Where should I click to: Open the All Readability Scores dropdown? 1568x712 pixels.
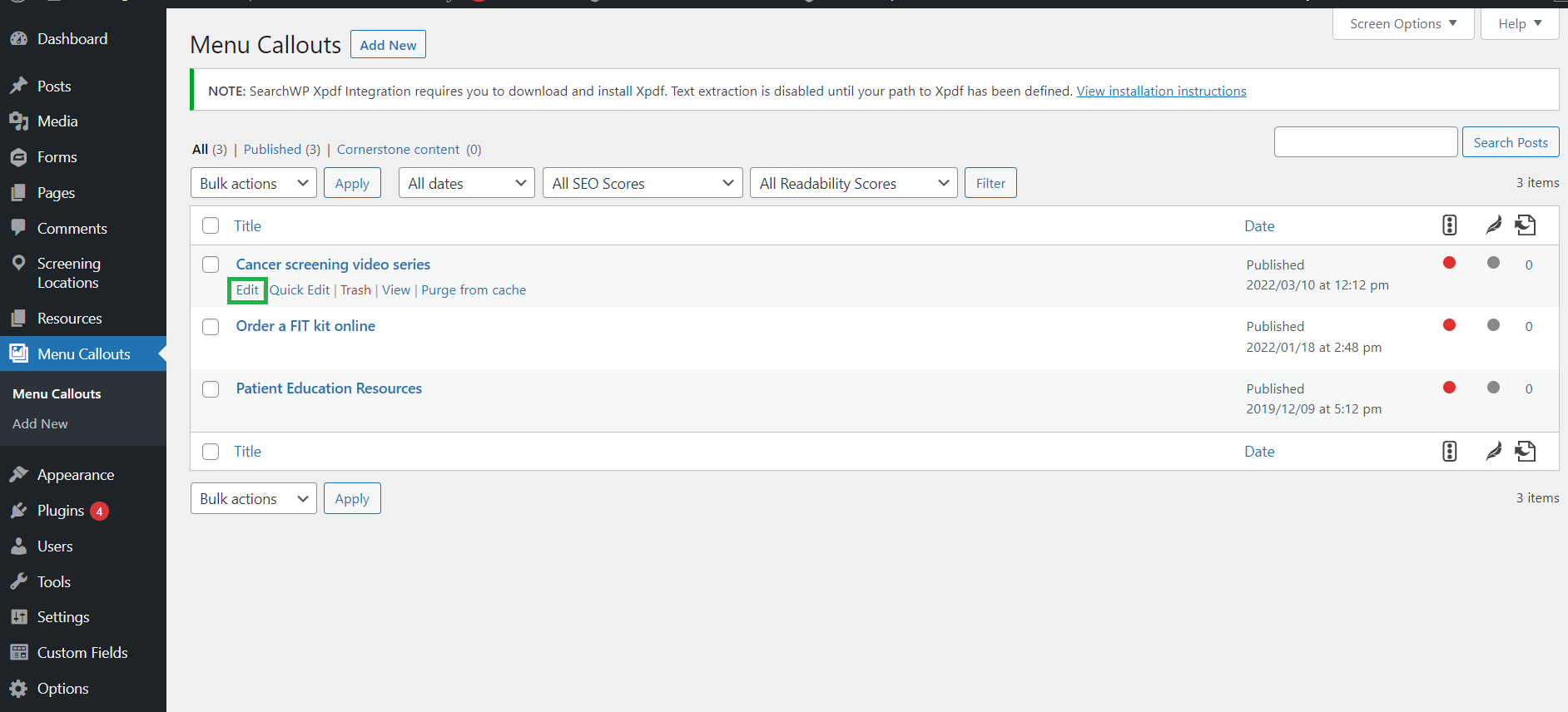coord(853,183)
